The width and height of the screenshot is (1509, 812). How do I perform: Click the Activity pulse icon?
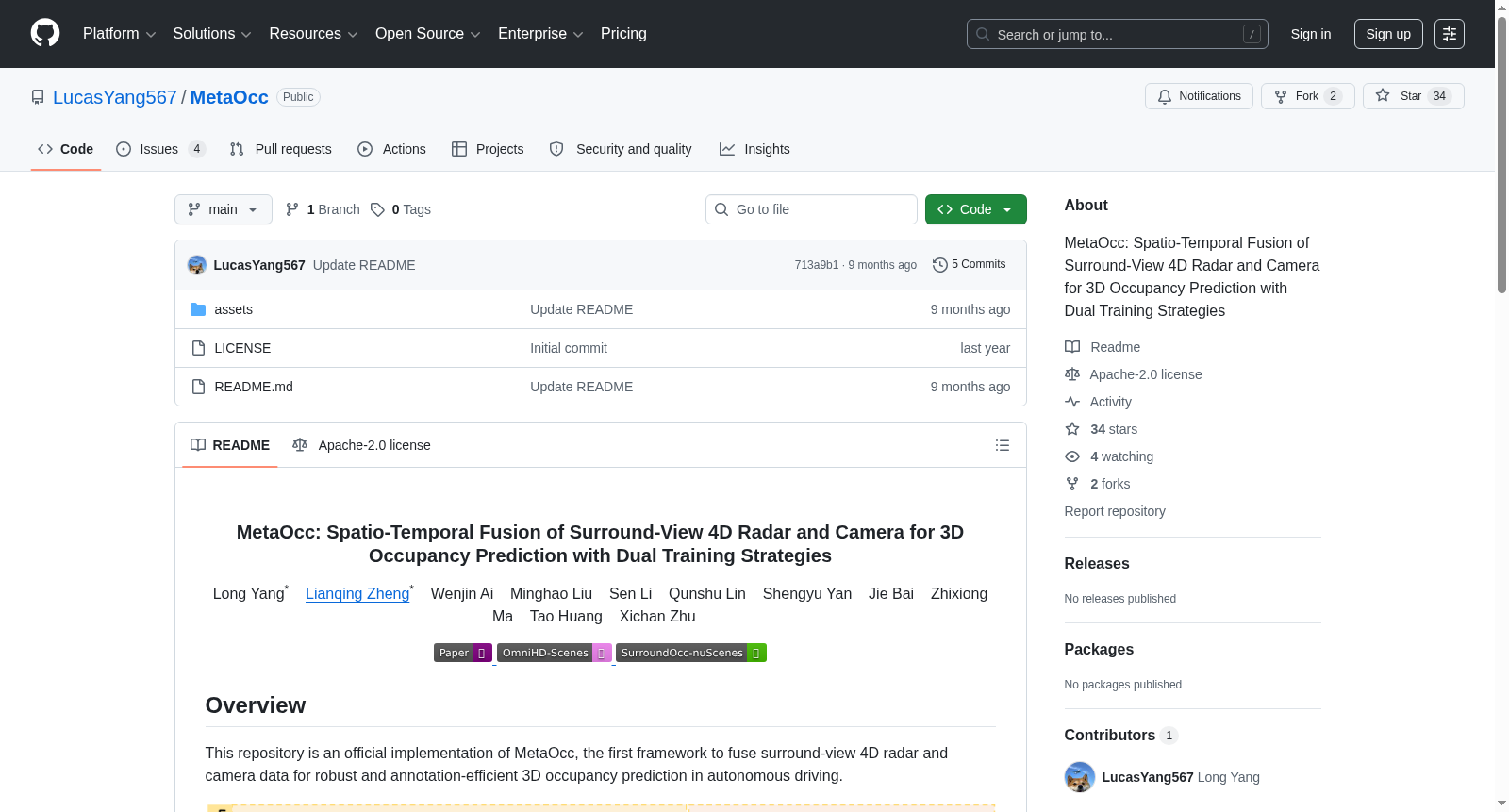coord(1072,402)
